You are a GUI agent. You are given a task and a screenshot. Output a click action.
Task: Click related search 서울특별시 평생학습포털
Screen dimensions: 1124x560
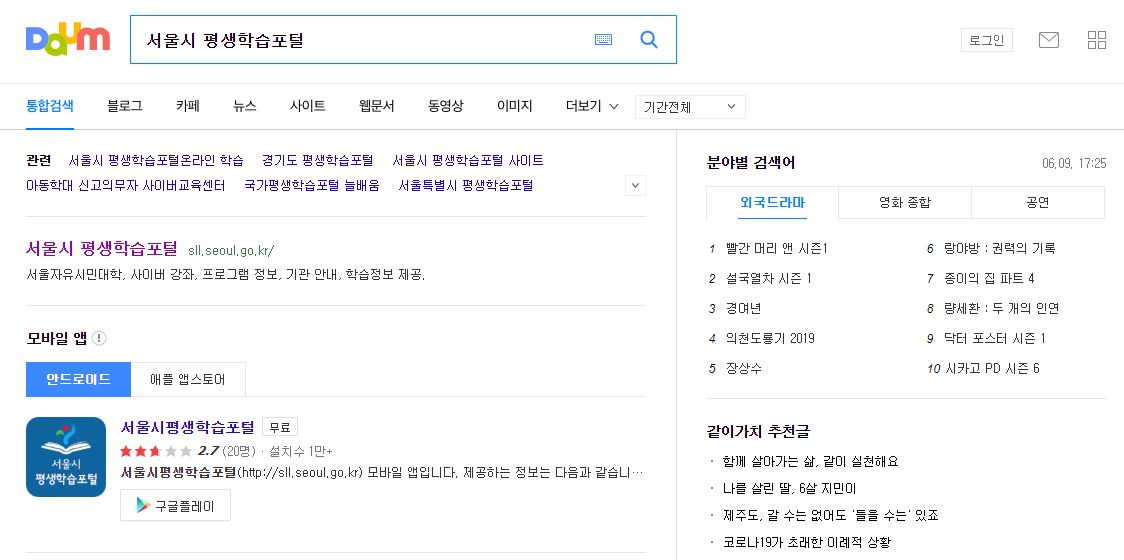pos(466,186)
